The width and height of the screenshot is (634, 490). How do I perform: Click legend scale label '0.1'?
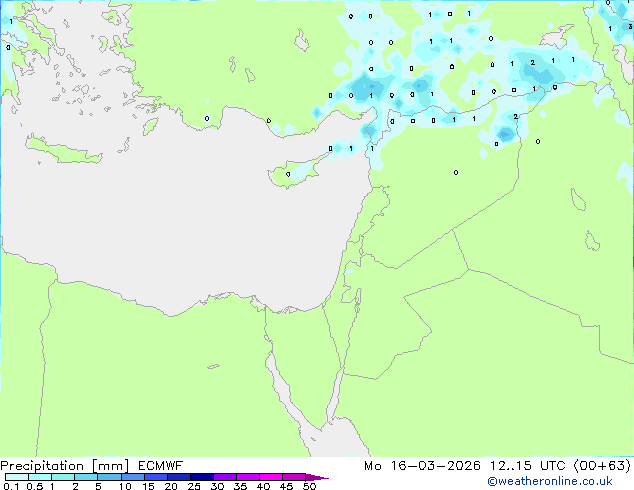(11, 486)
